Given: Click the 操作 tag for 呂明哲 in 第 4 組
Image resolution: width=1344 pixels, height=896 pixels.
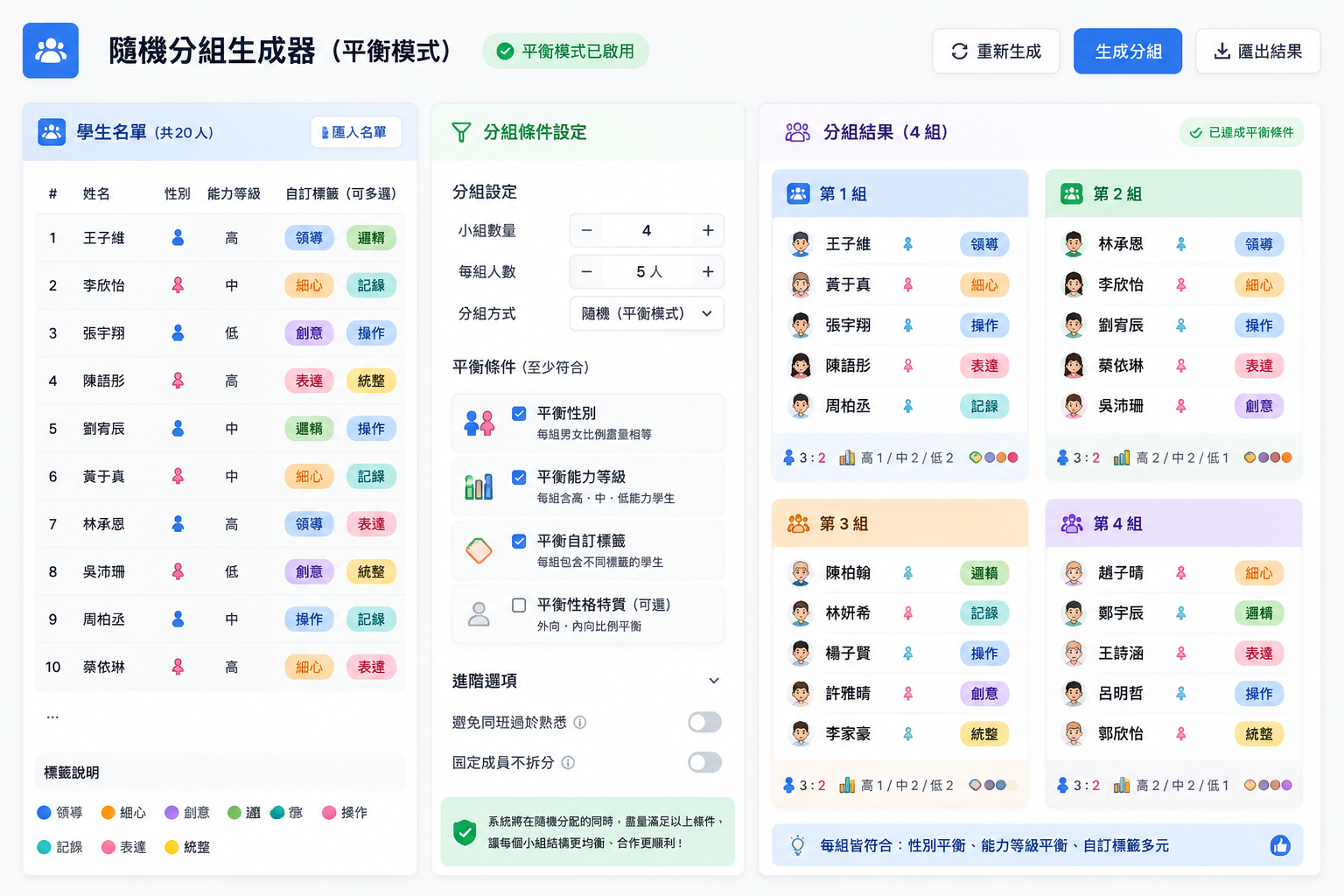Looking at the screenshot, I should pos(1258,694).
